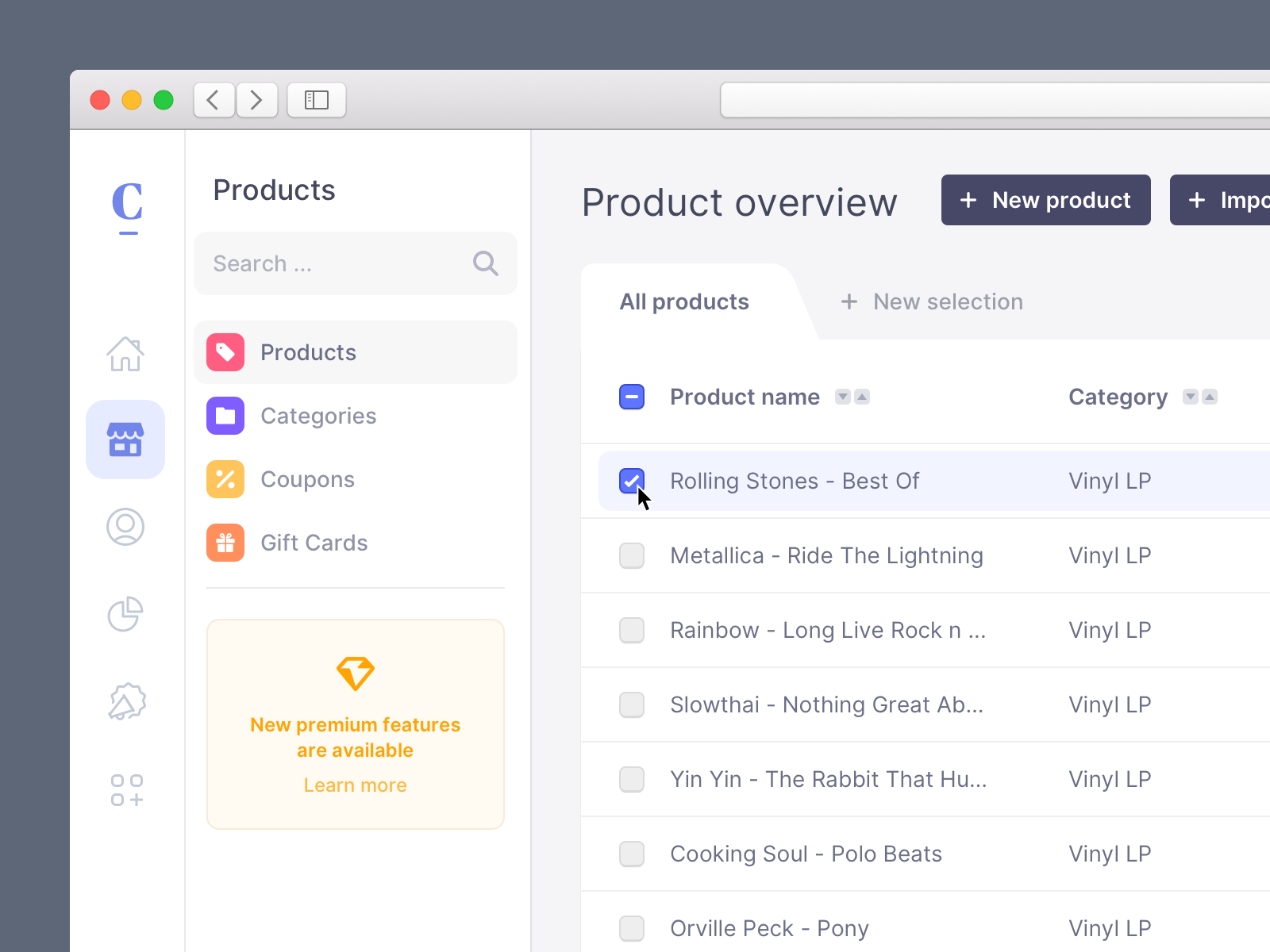This screenshot has width=1270, height=952.
Task: Click Metallica - Ride The Lightning name
Action: pyautogui.click(x=826, y=555)
